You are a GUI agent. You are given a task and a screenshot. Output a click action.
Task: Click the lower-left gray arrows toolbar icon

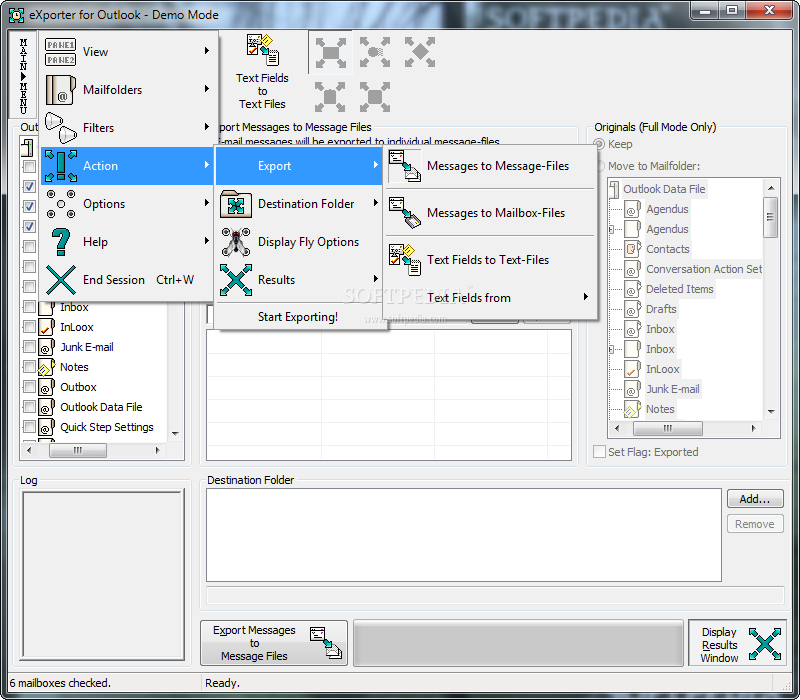[330, 96]
